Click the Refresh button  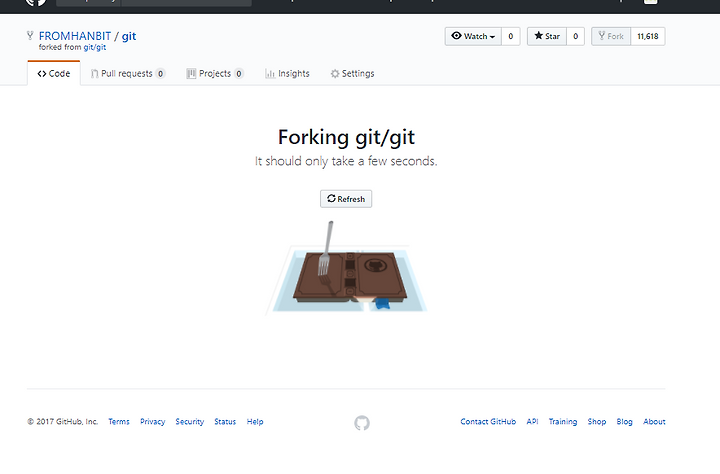[346, 199]
